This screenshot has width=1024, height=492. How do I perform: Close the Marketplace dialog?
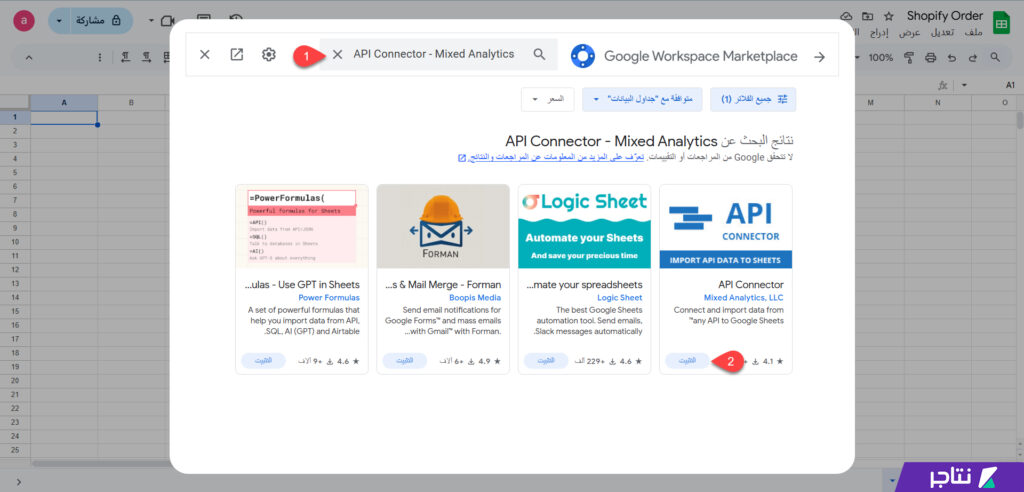point(204,55)
